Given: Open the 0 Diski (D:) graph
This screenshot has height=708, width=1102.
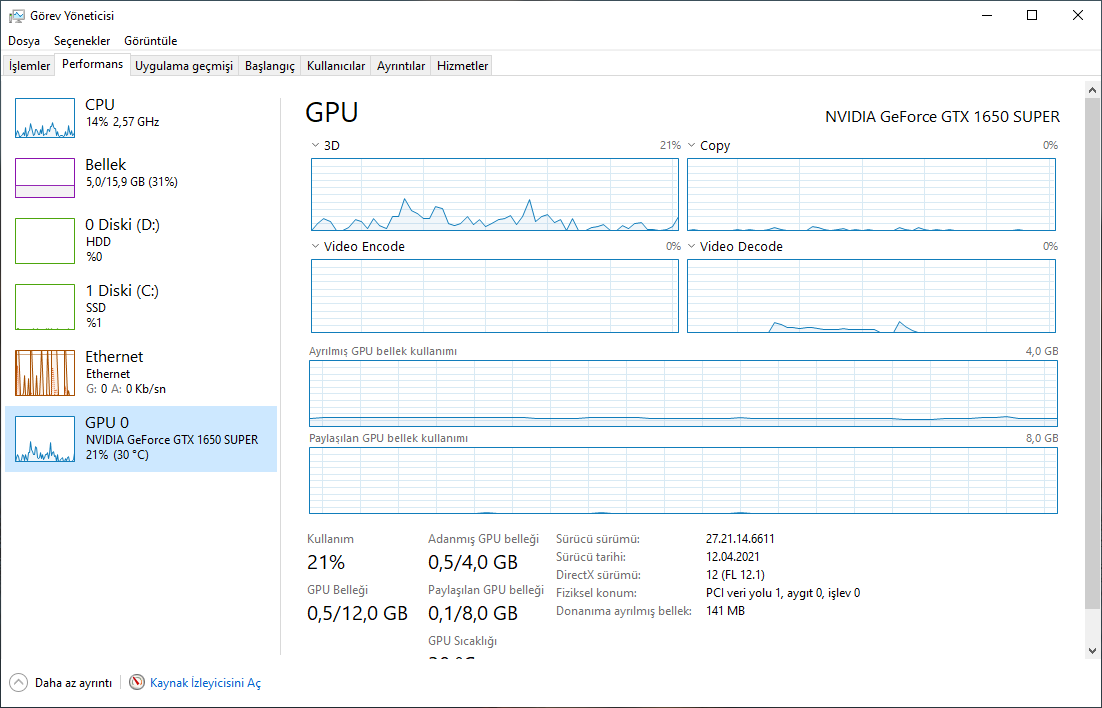Looking at the screenshot, I should 45,241.
